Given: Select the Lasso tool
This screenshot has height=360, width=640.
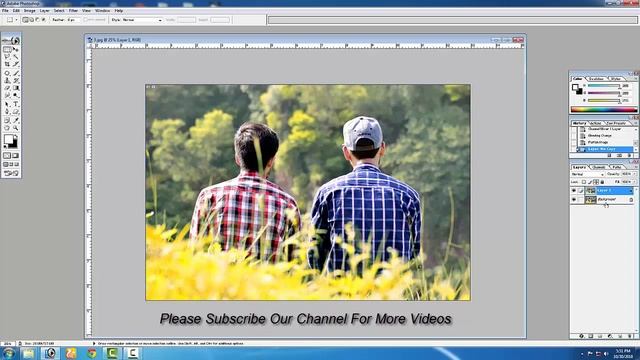Looking at the screenshot, I should click(x=7, y=56).
